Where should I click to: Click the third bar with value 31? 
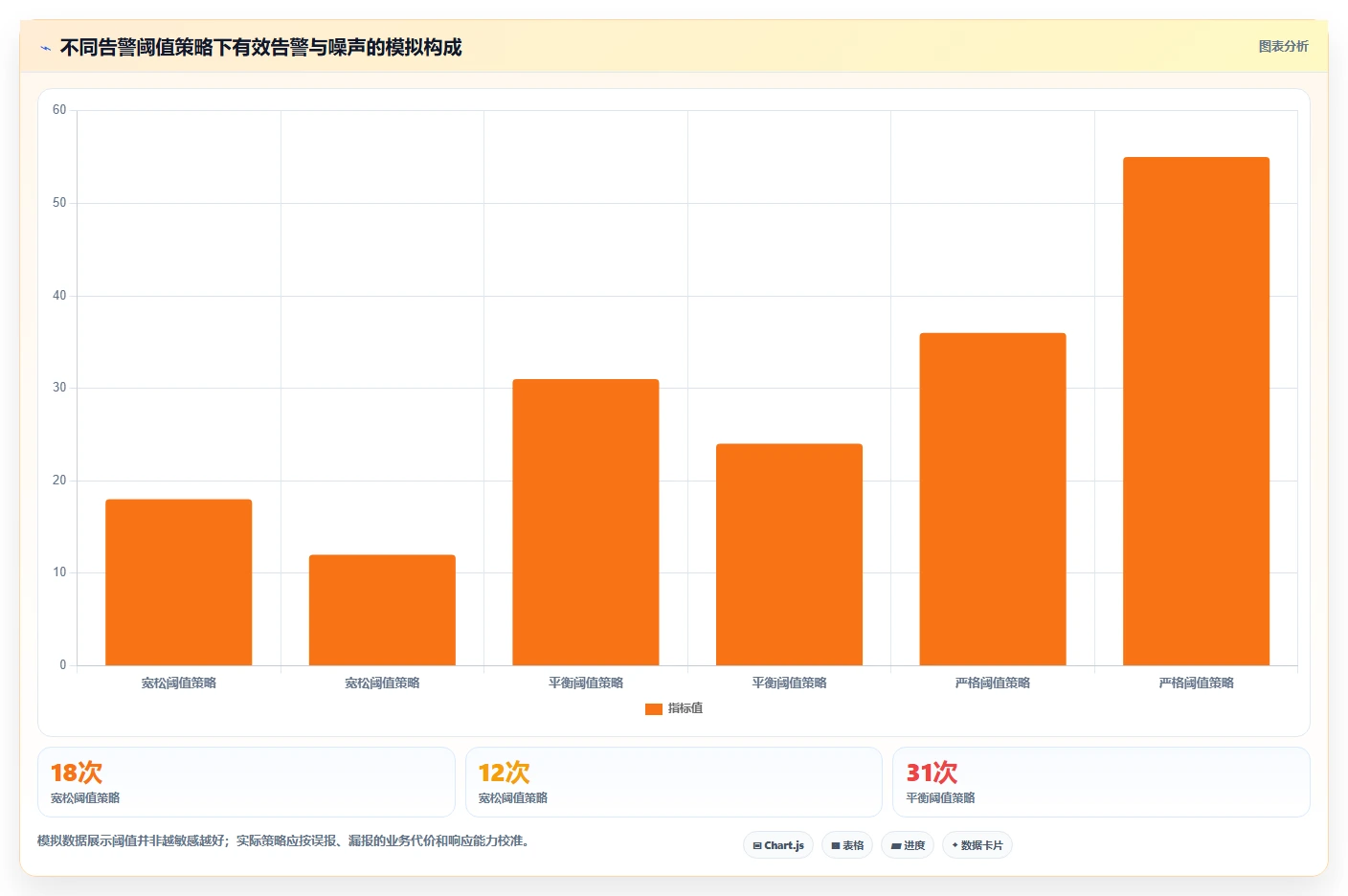coord(586,522)
